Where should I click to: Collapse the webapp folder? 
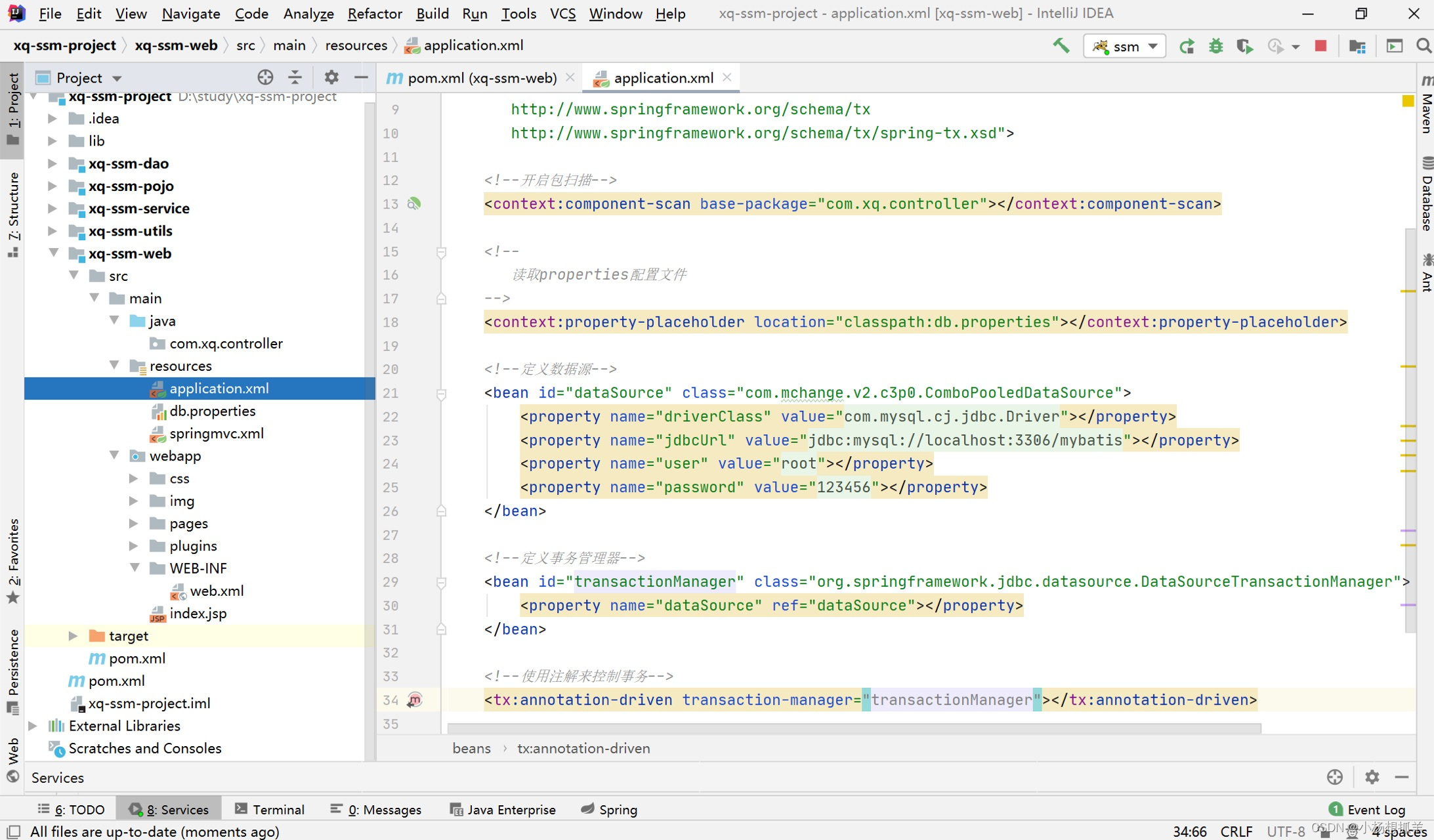114,455
